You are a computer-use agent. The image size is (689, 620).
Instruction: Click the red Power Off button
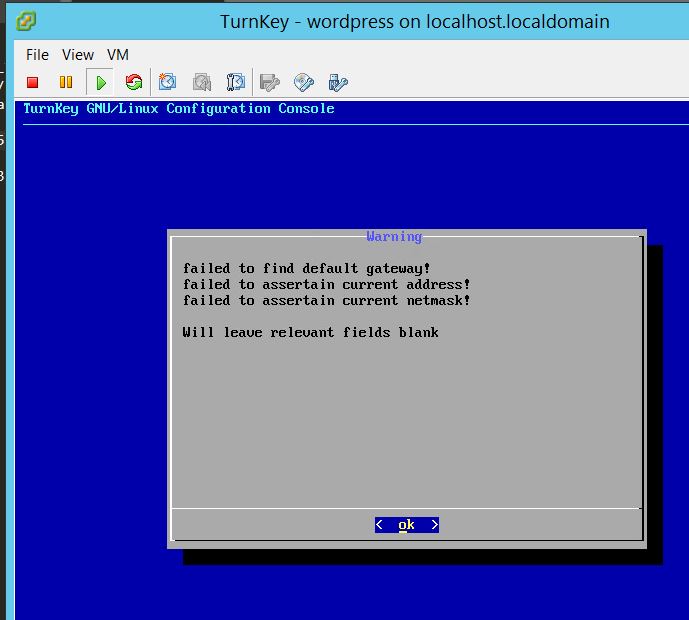coord(33,83)
